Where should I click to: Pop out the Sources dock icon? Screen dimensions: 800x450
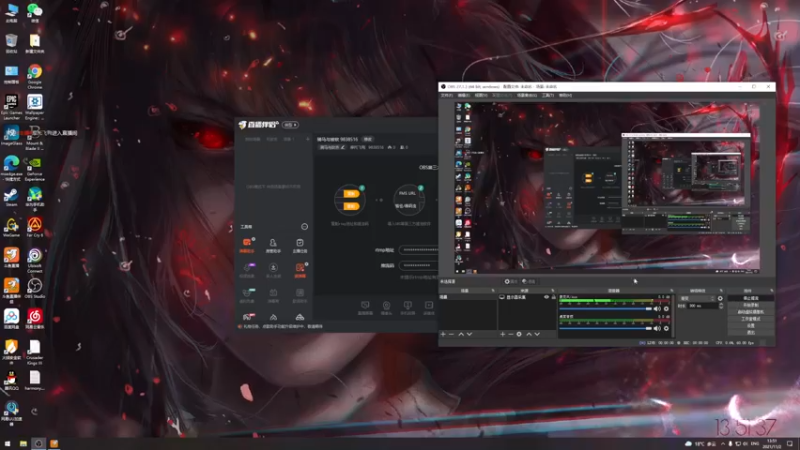click(553, 291)
